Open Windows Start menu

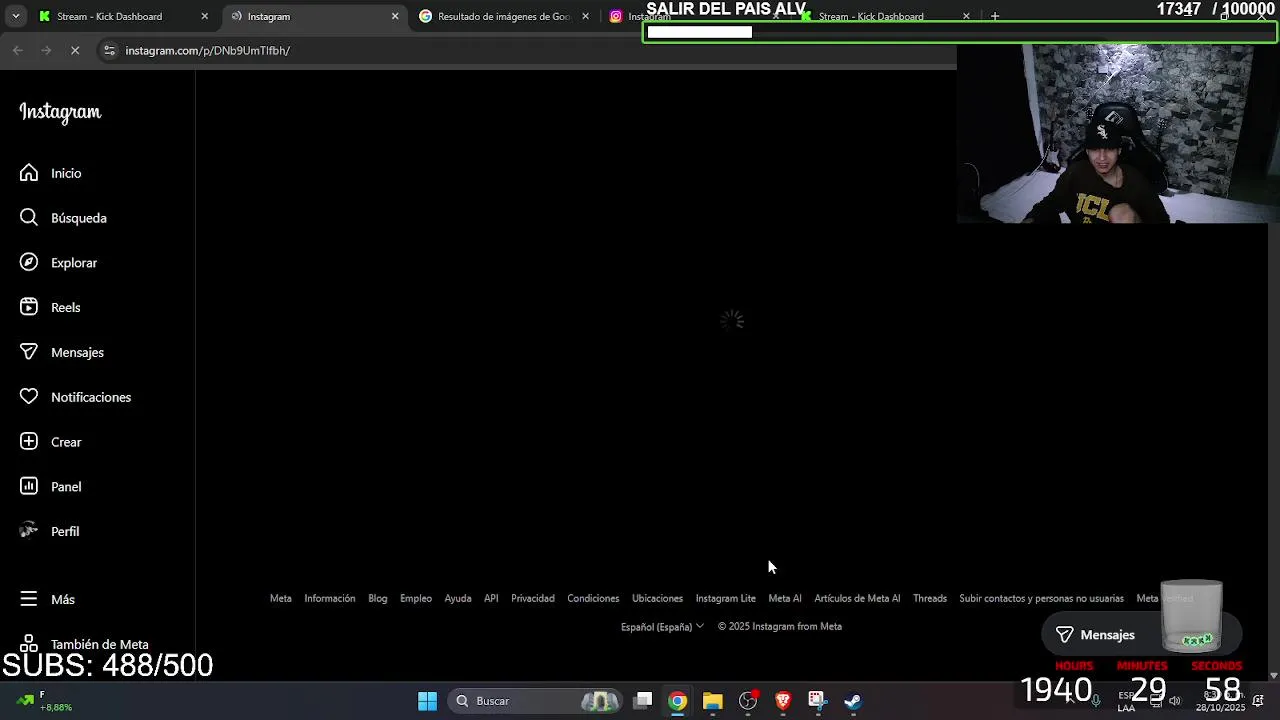(427, 701)
